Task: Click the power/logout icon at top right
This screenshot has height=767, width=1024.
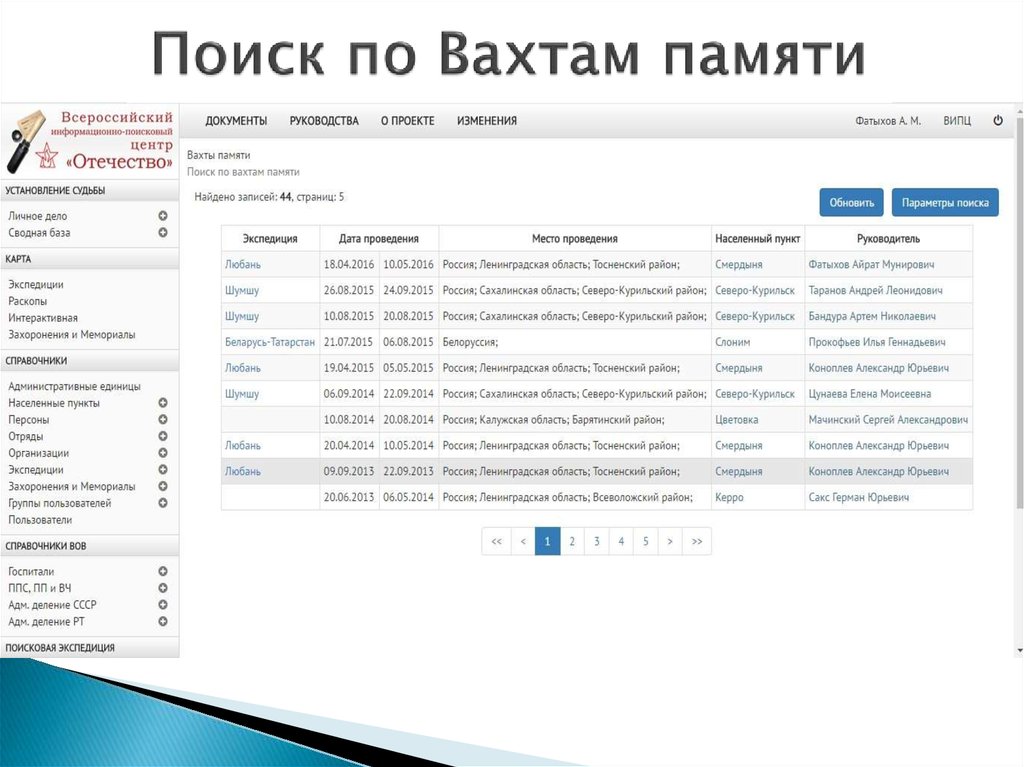Action: pyautogui.click(x=997, y=119)
